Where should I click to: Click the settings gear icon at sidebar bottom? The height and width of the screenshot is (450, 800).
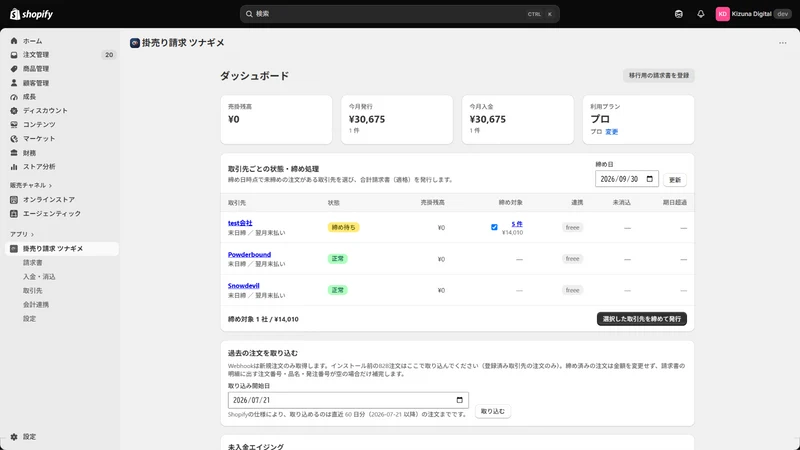coord(14,437)
